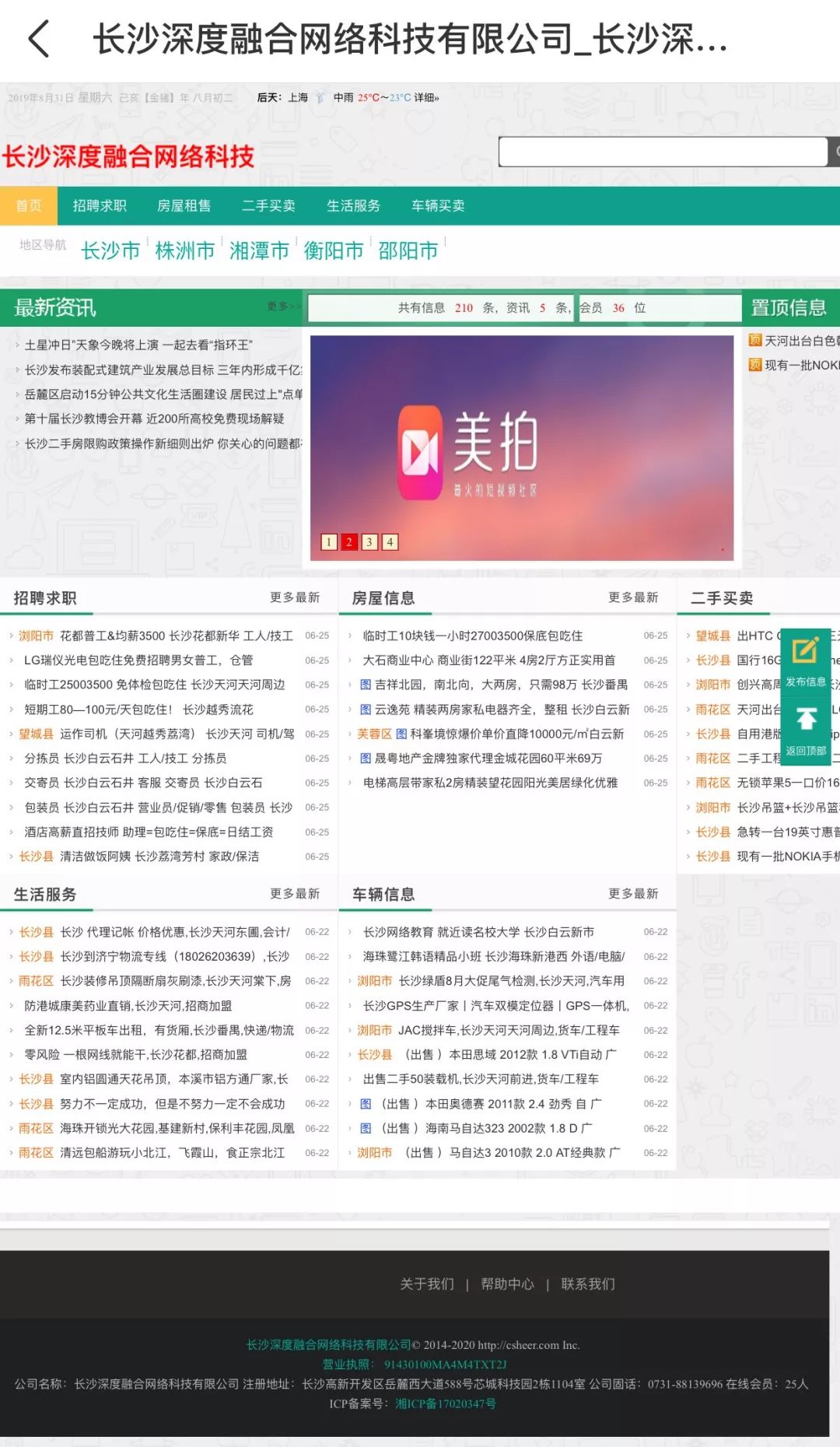The width and height of the screenshot is (840, 1447).
Task: Select banner slide 1
Action: (x=329, y=542)
